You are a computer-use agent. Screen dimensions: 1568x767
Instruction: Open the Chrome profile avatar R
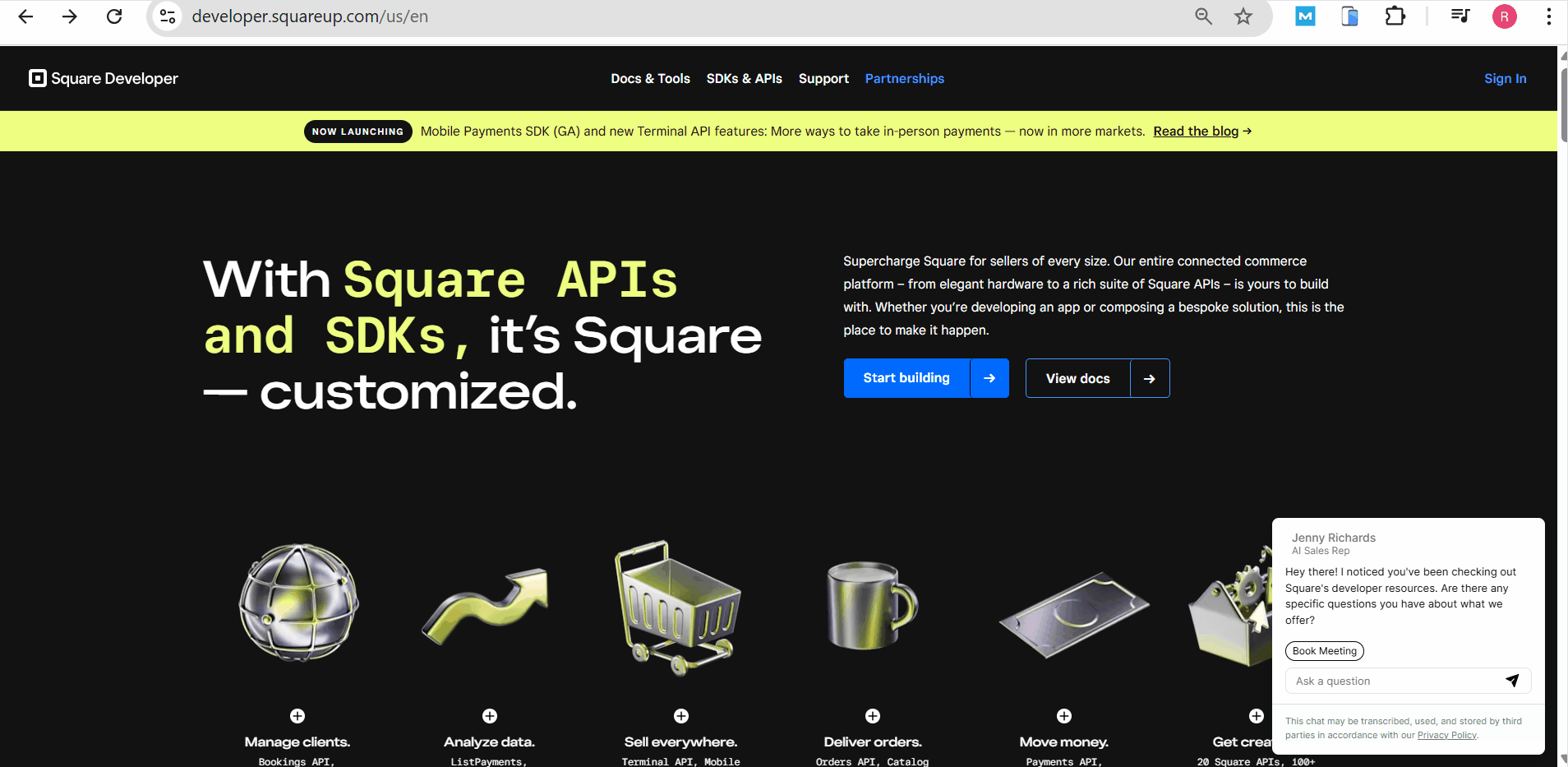point(1505,16)
